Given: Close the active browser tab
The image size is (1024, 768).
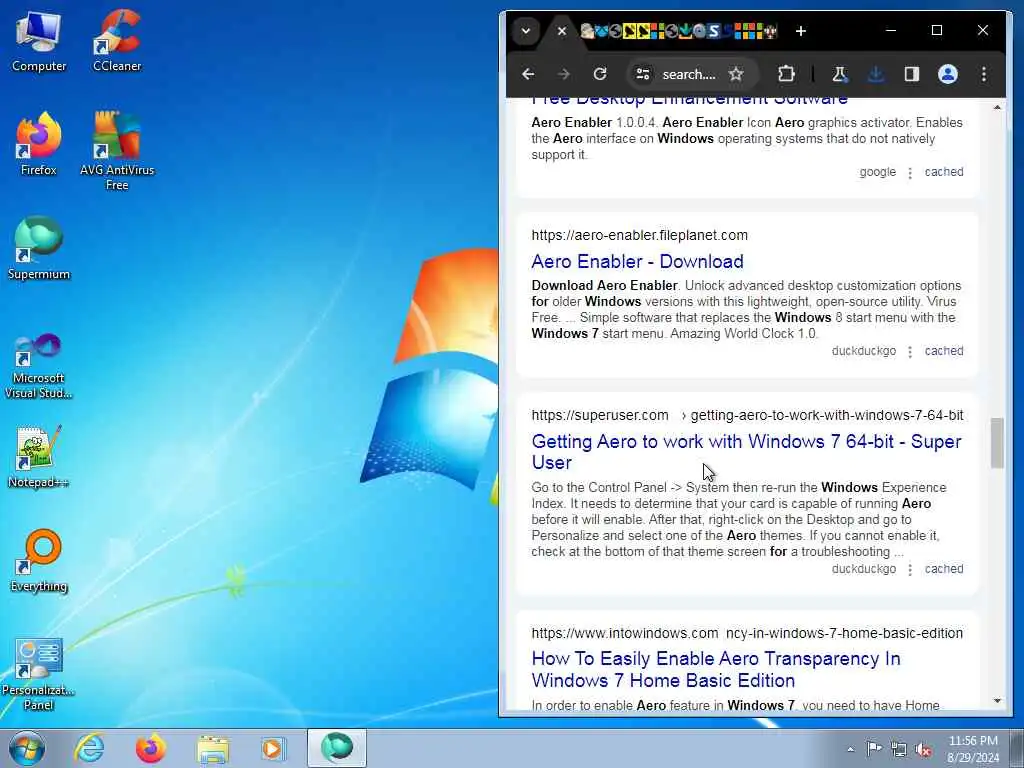Looking at the screenshot, I should tap(561, 31).
